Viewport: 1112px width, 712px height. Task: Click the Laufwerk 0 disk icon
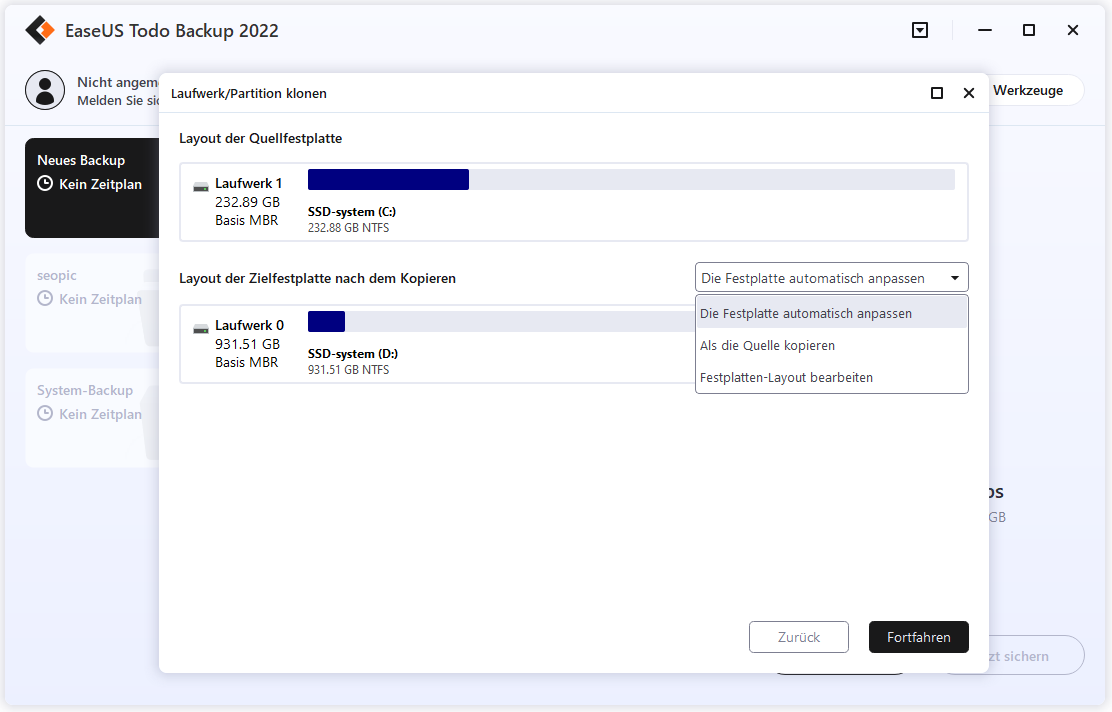click(201, 329)
